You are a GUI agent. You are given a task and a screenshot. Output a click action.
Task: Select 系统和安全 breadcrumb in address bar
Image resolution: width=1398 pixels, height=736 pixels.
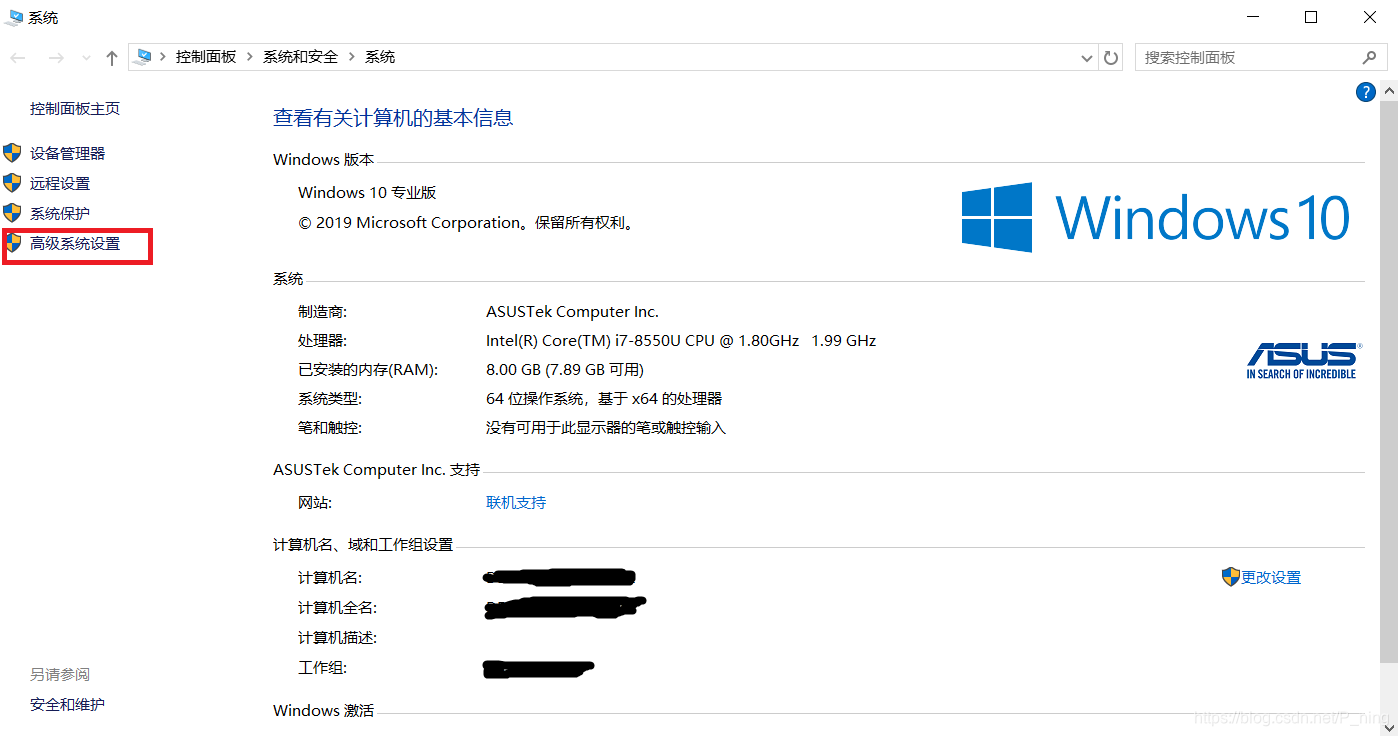click(300, 57)
